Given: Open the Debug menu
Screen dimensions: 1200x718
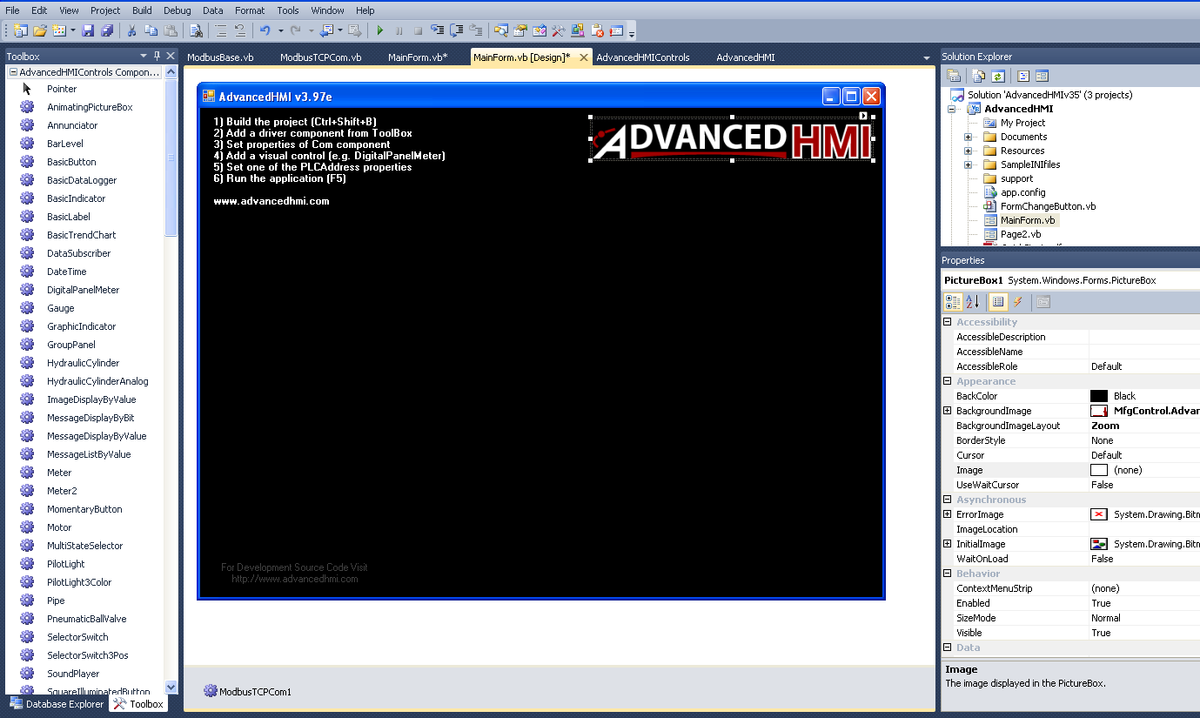Looking at the screenshot, I should tap(177, 10).
